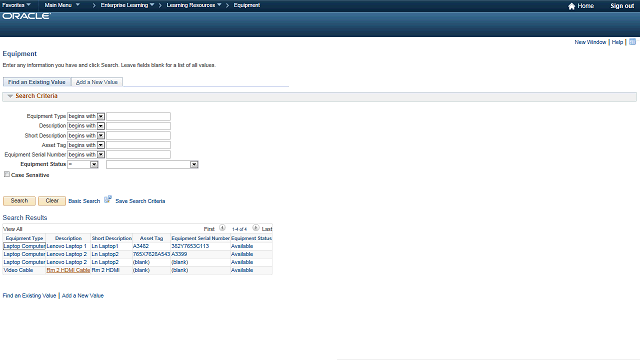
Task: Open Enterprise Learning breadcrumb menu
Action: click(127, 5)
